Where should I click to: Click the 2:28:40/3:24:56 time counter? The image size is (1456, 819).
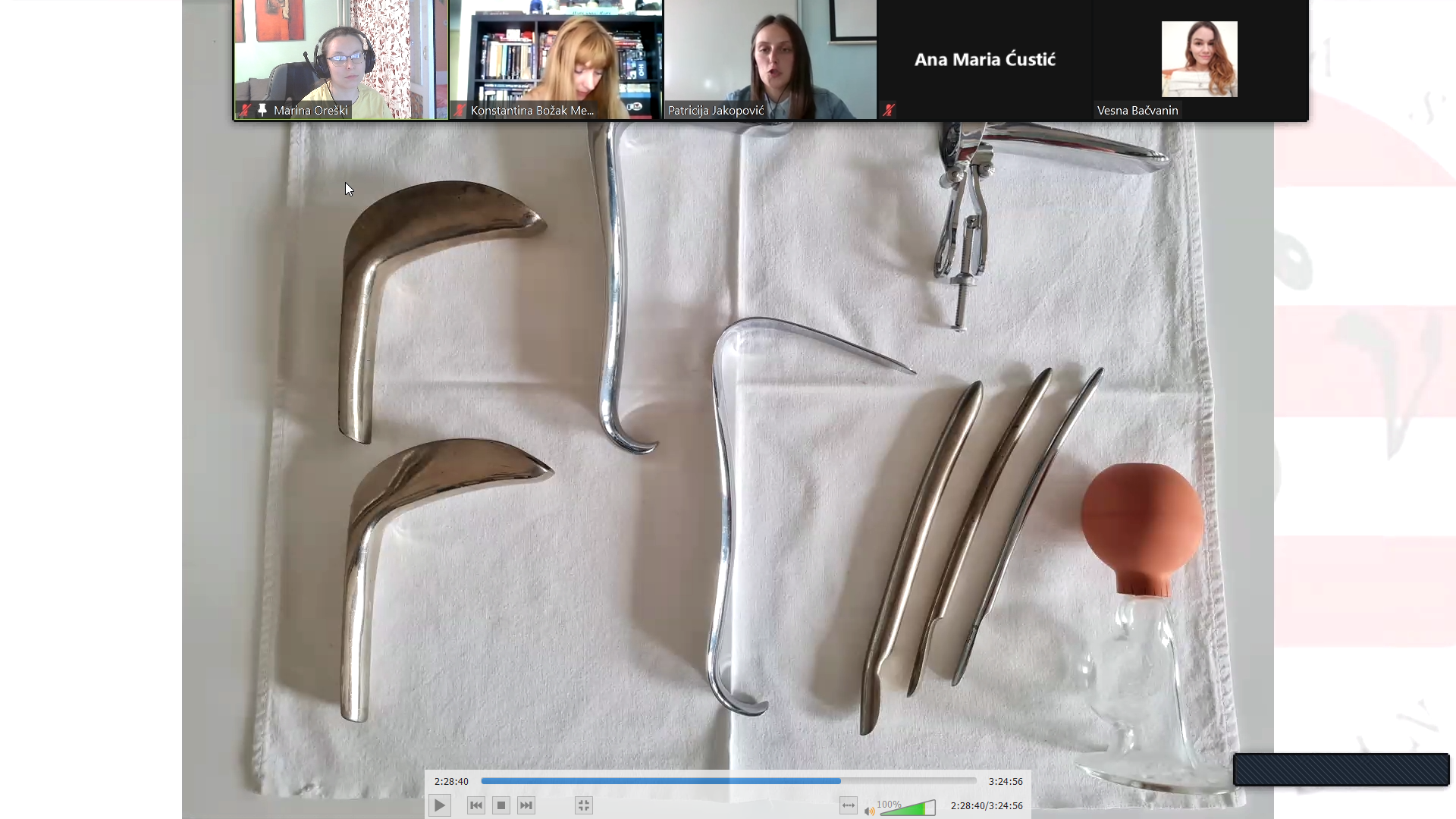pos(987,805)
